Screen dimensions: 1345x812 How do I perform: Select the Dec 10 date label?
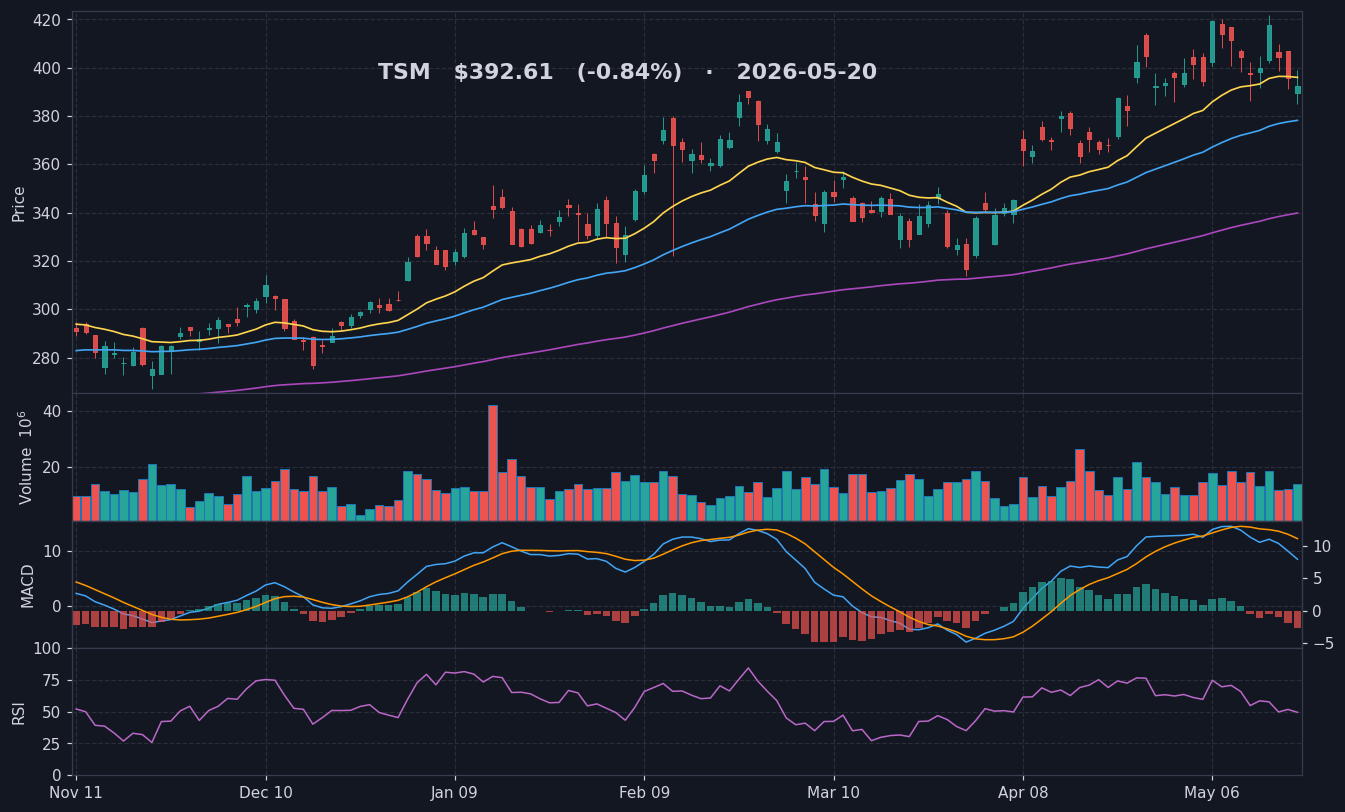(266, 793)
